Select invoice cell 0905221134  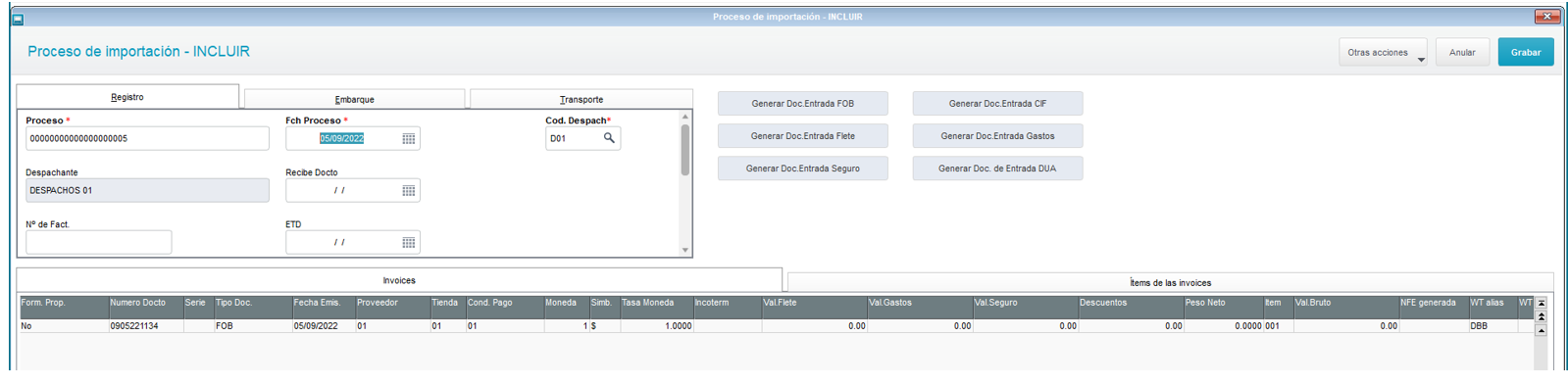(x=145, y=326)
